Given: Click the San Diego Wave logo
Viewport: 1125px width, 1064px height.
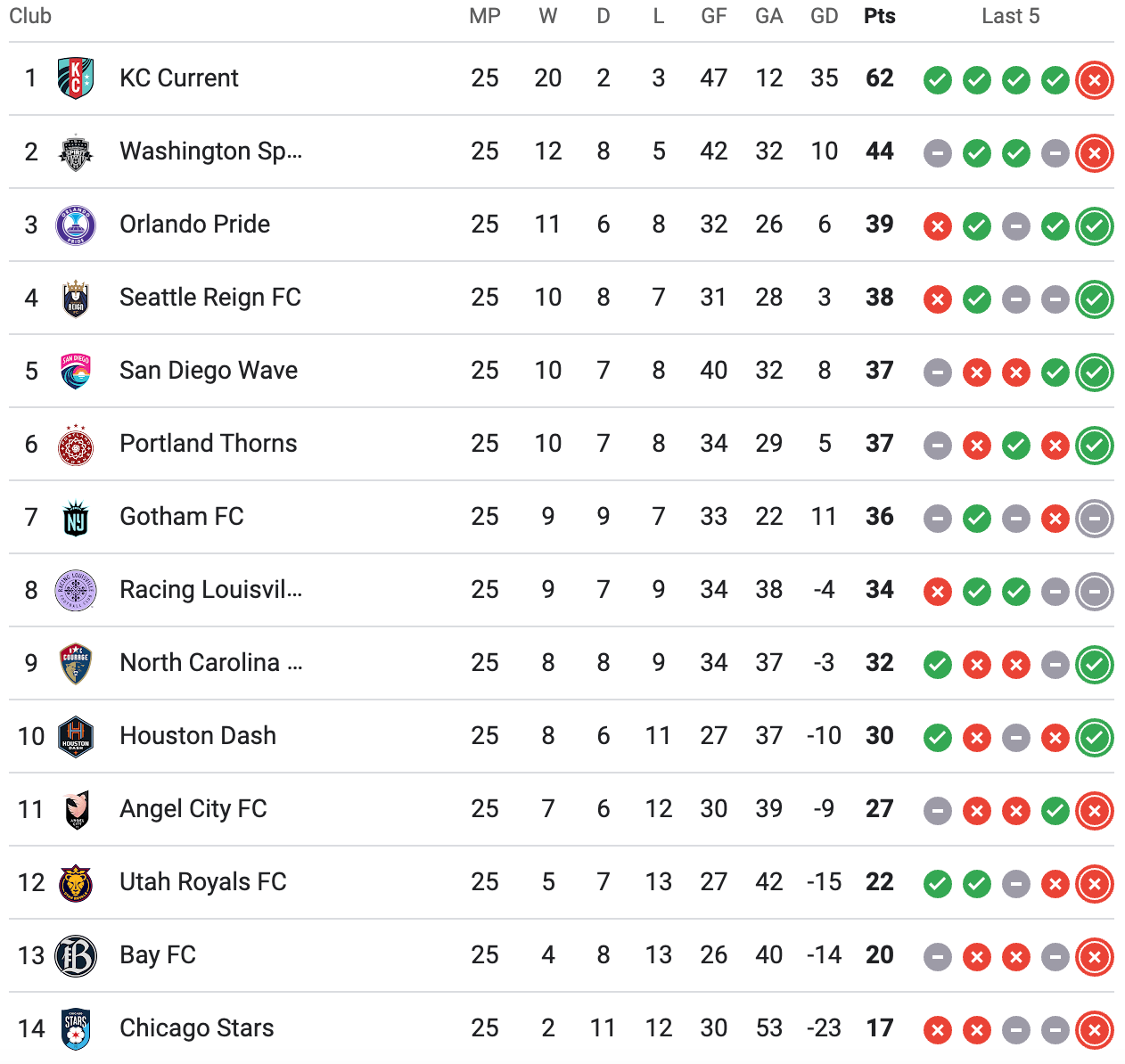Looking at the screenshot, I should coord(76,371).
